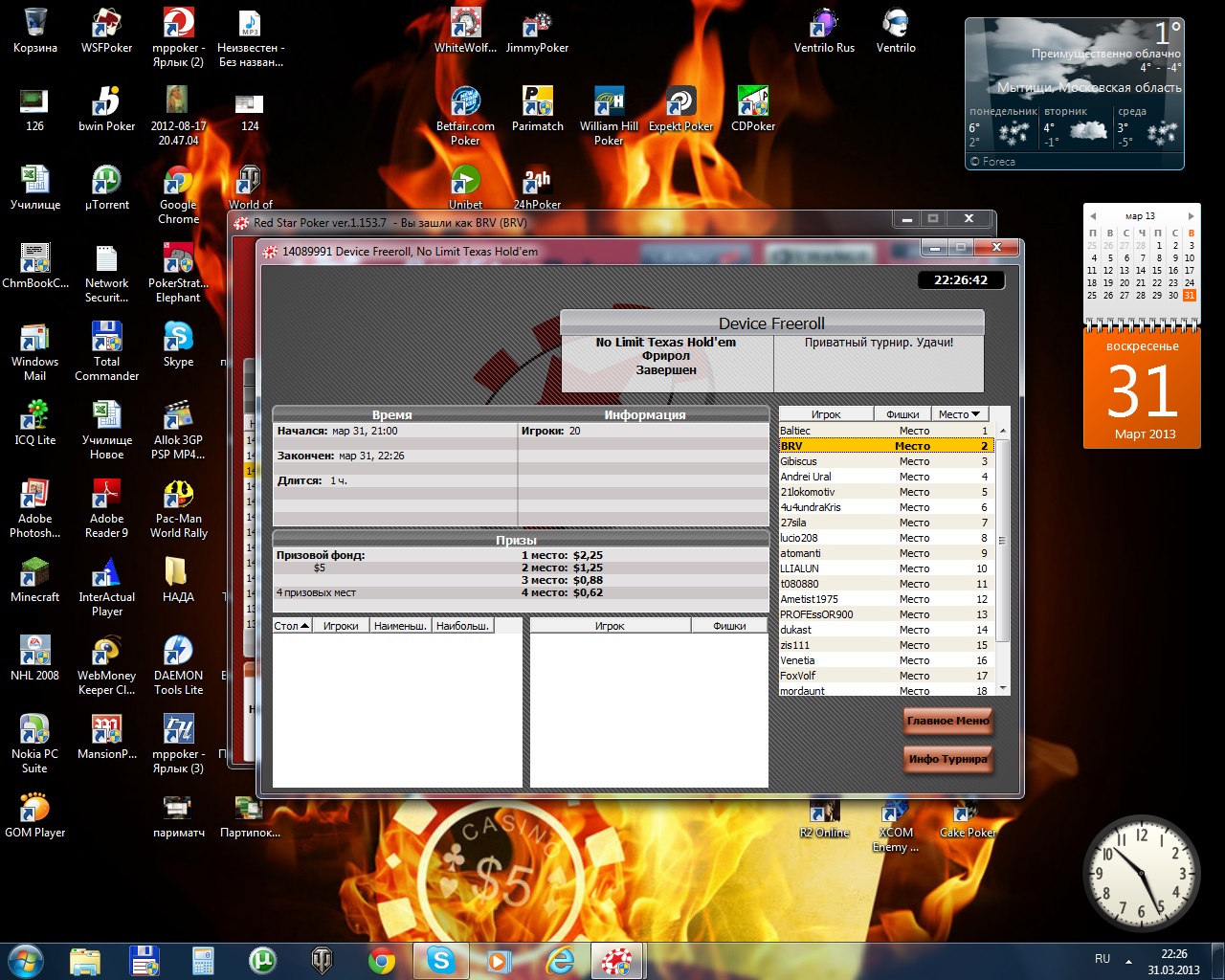This screenshot has height=980, width=1225.
Task: Launch Total Commander floppy icon in taskbar
Action: click(x=145, y=960)
